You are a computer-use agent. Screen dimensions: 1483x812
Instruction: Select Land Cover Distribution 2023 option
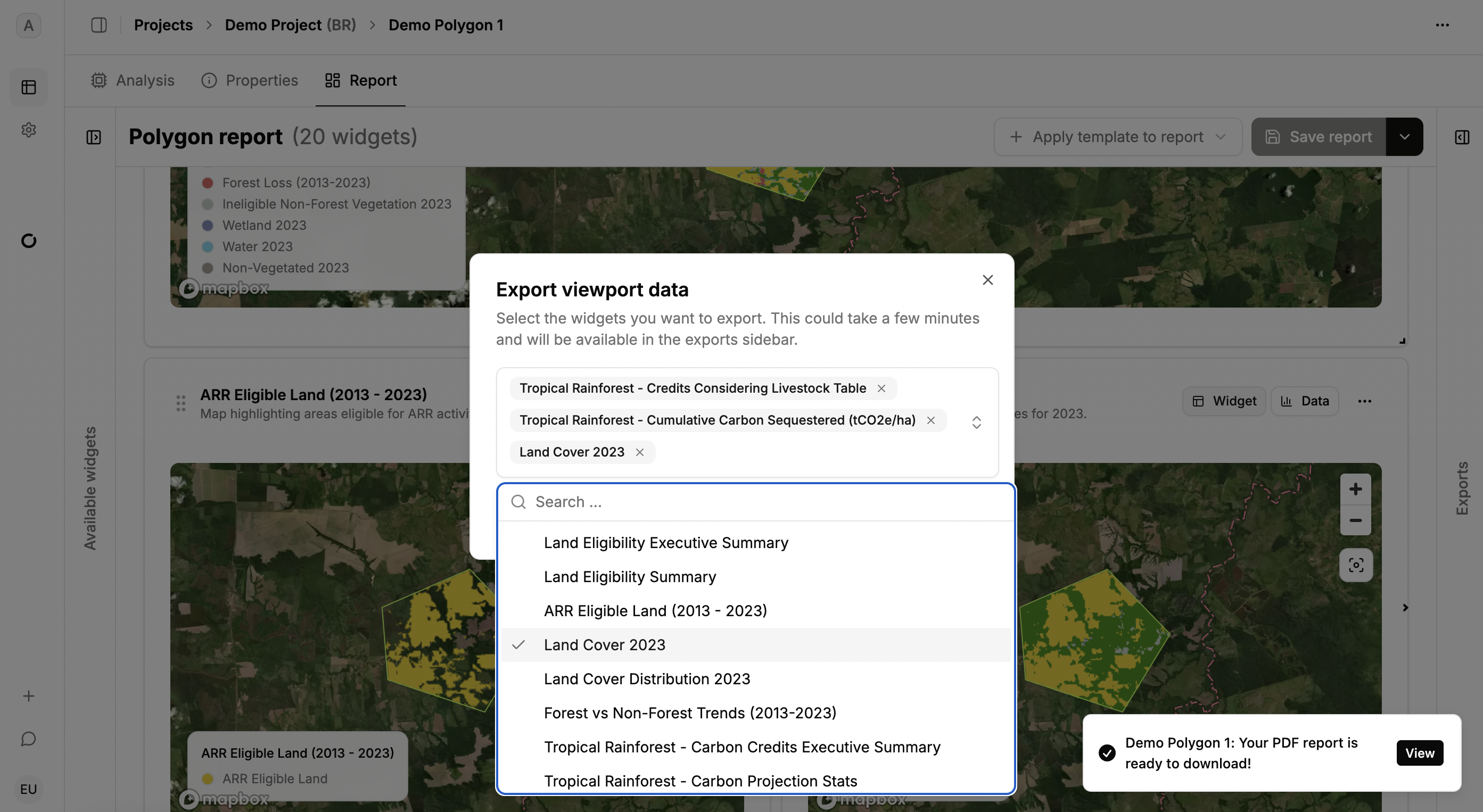[x=647, y=679]
